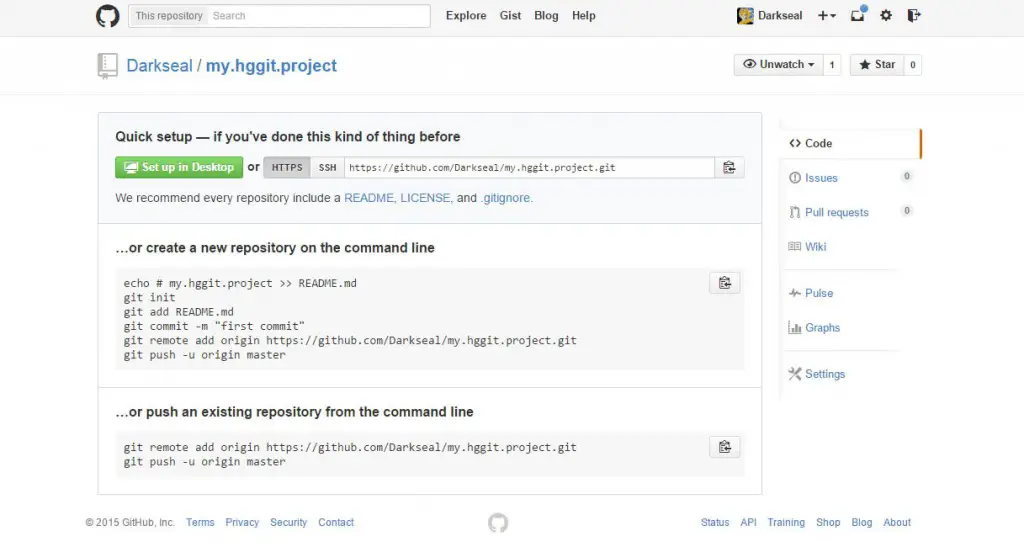Click the footer GitHub mark icon
Screen dimensions: 1024x547
tap(498, 523)
